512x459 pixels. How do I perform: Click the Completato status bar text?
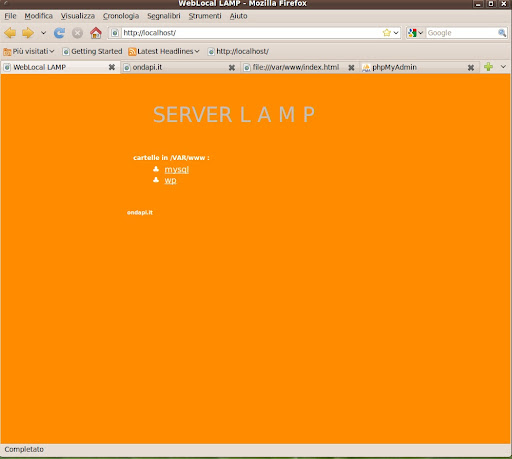(x=24, y=449)
